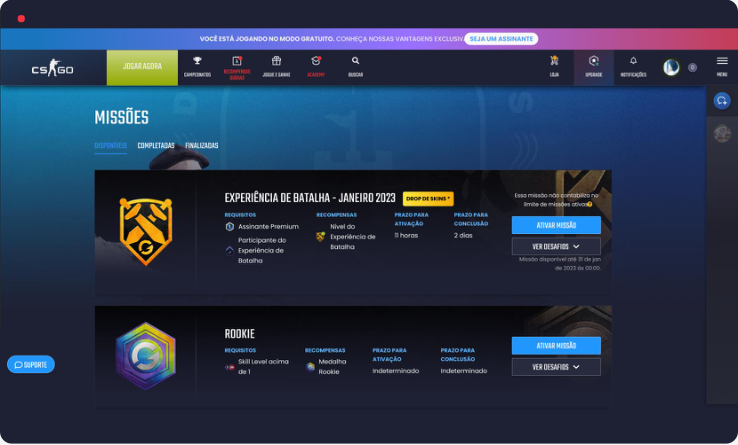Switch to the Finalizadas tab

tap(201, 146)
